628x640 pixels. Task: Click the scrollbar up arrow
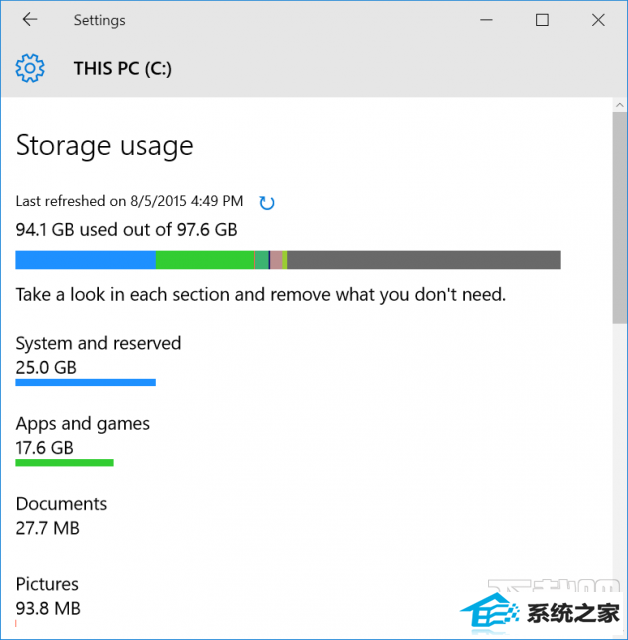[x=620, y=105]
